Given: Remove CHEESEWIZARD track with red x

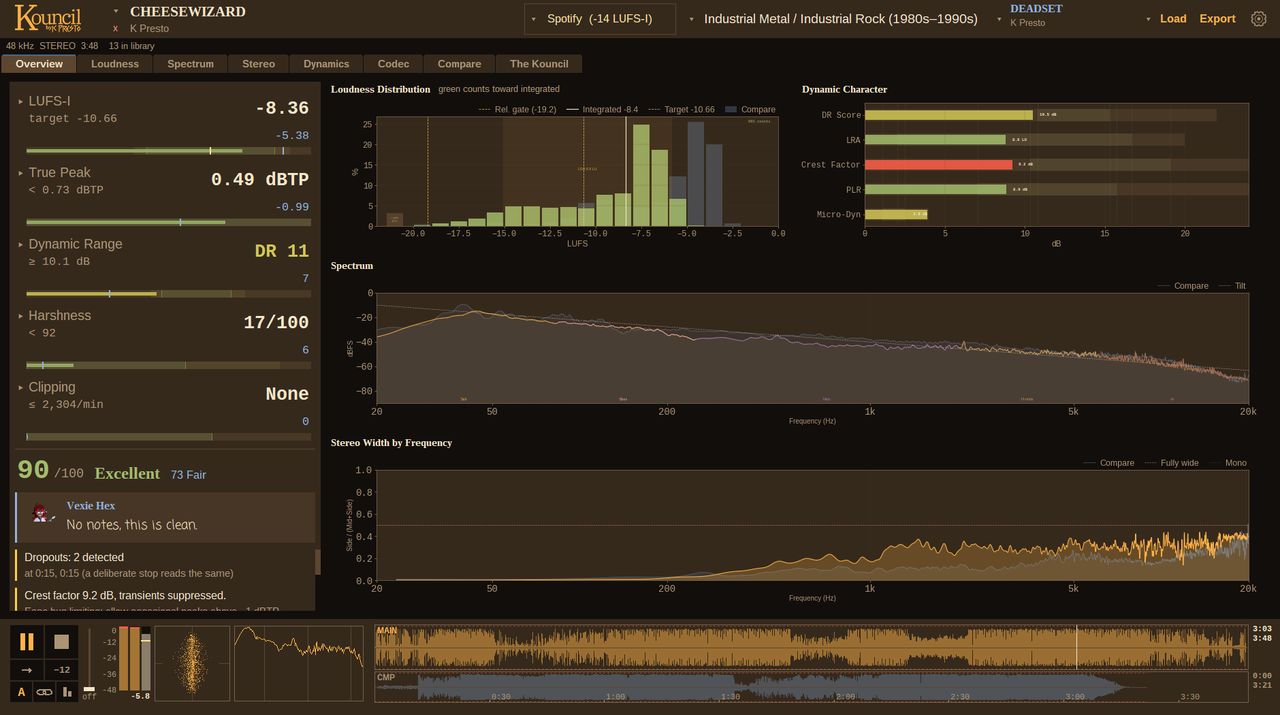Looking at the screenshot, I should 116,29.
